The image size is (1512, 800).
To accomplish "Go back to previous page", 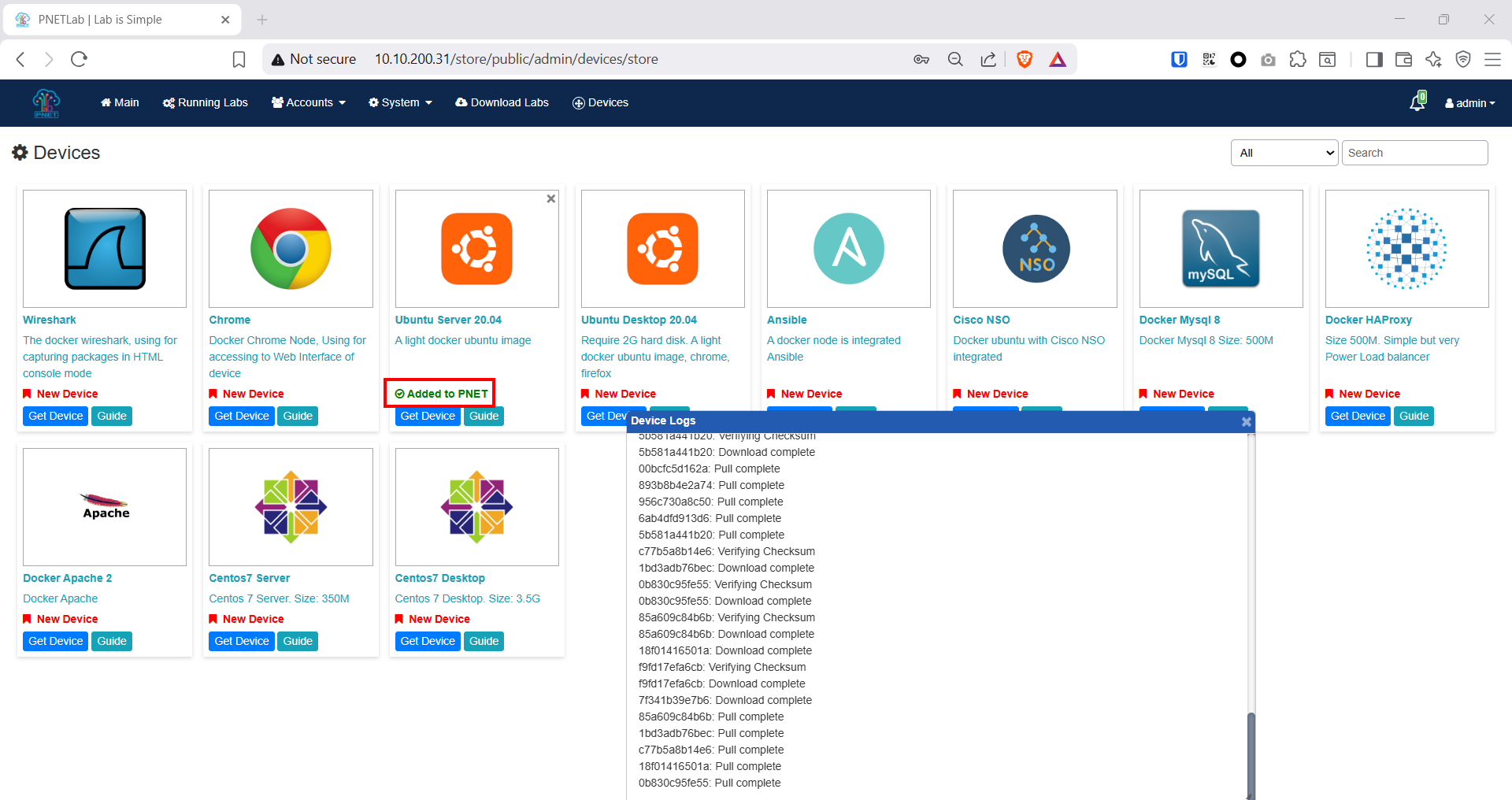I will [x=21, y=59].
